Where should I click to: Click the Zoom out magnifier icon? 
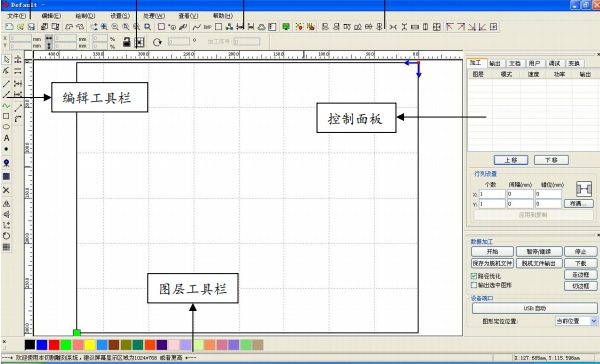pyautogui.click(x=115, y=27)
